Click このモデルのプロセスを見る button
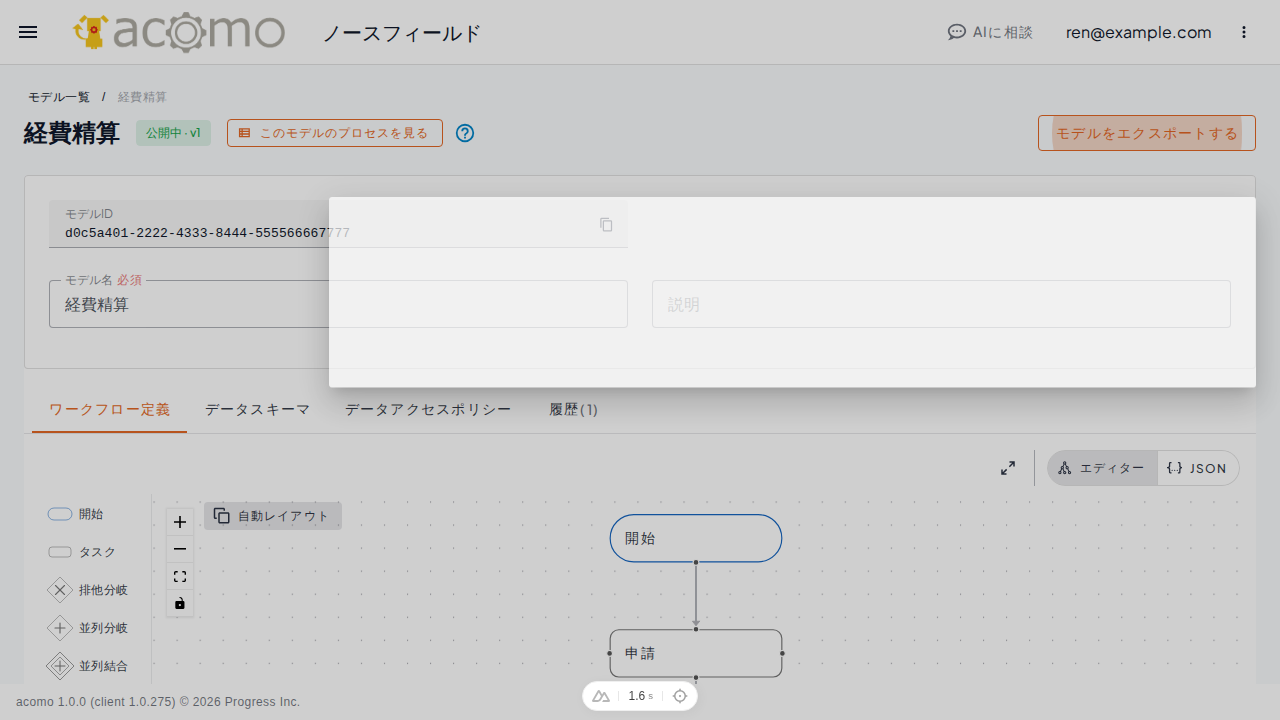1280x720 pixels. click(335, 133)
